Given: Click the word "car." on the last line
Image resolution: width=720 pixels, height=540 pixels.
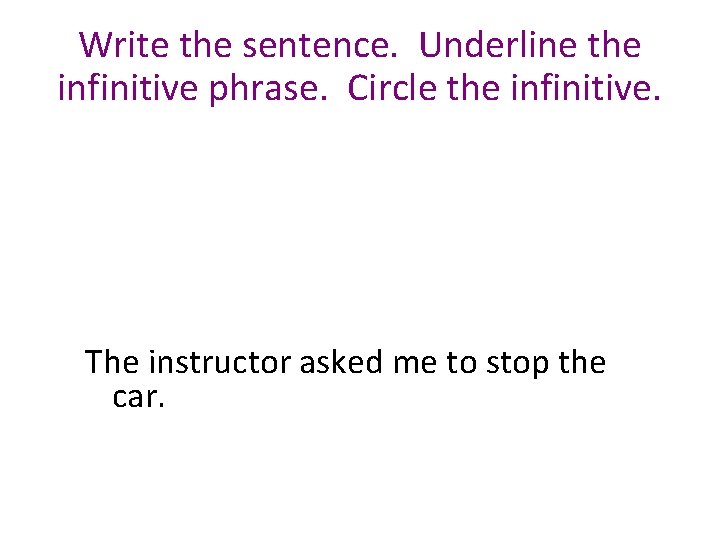Looking at the screenshot, I should pyautogui.click(x=138, y=397).
